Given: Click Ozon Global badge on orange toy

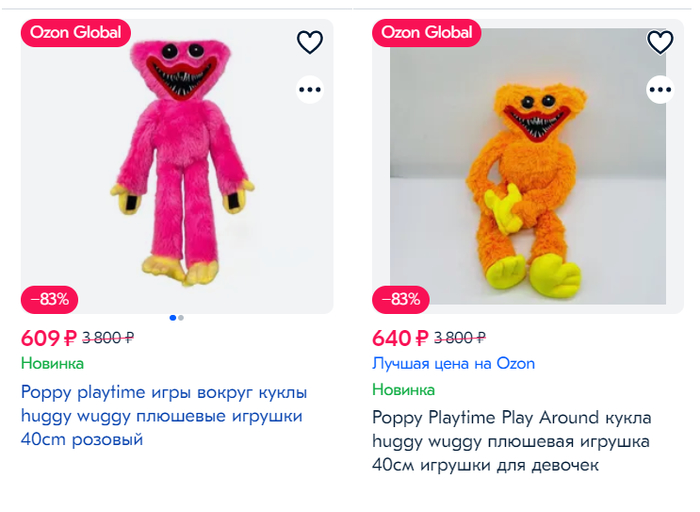Looking at the screenshot, I should coord(426,33).
